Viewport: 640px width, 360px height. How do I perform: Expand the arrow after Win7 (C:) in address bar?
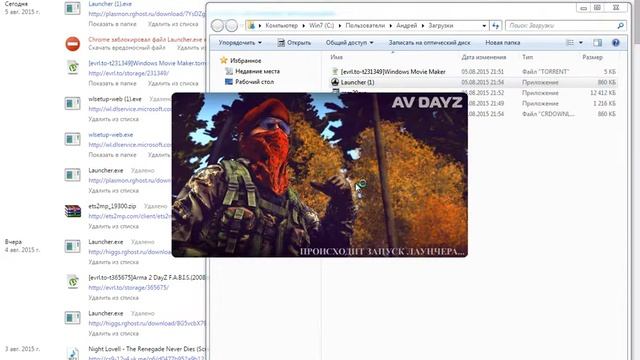(340, 25)
